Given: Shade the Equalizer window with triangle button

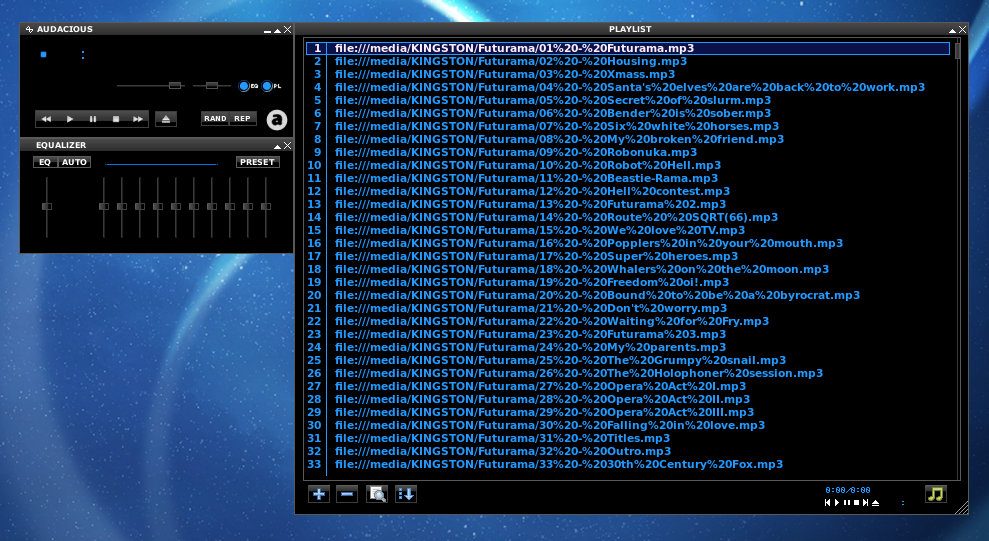Looking at the screenshot, I should tap(278, 146).
